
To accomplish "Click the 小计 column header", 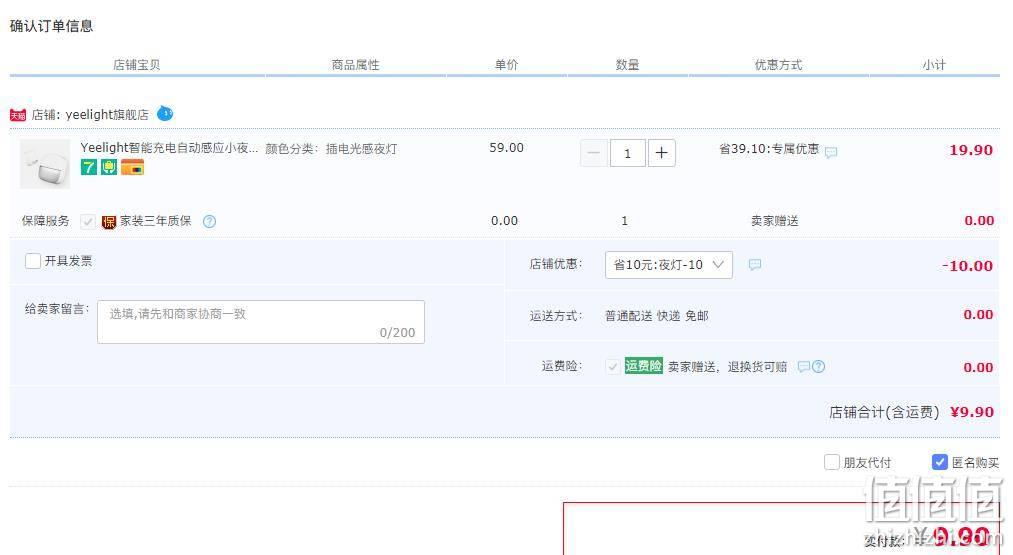I will (934, 65).
